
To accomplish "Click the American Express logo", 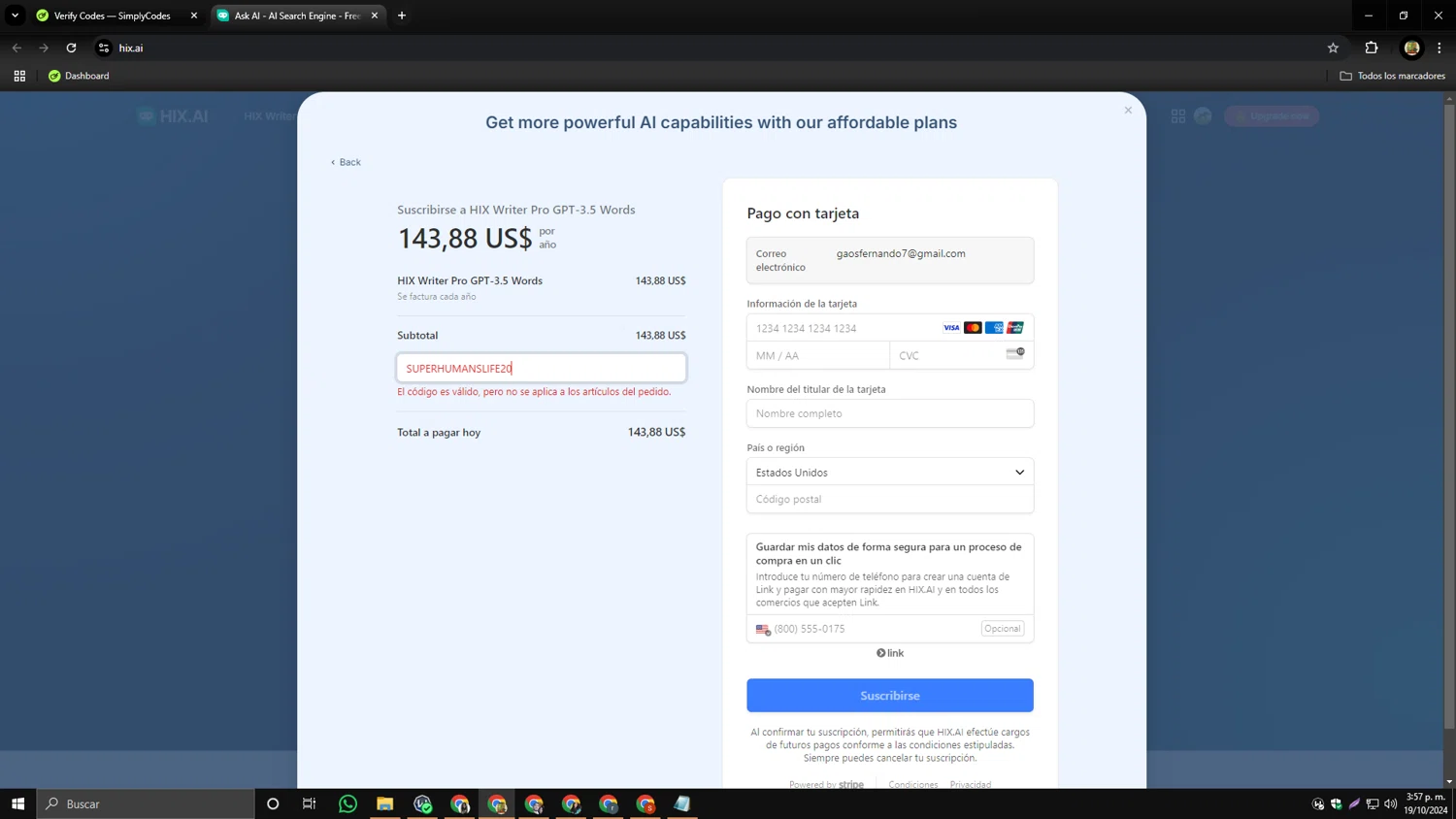I will [x=994, y=328].
